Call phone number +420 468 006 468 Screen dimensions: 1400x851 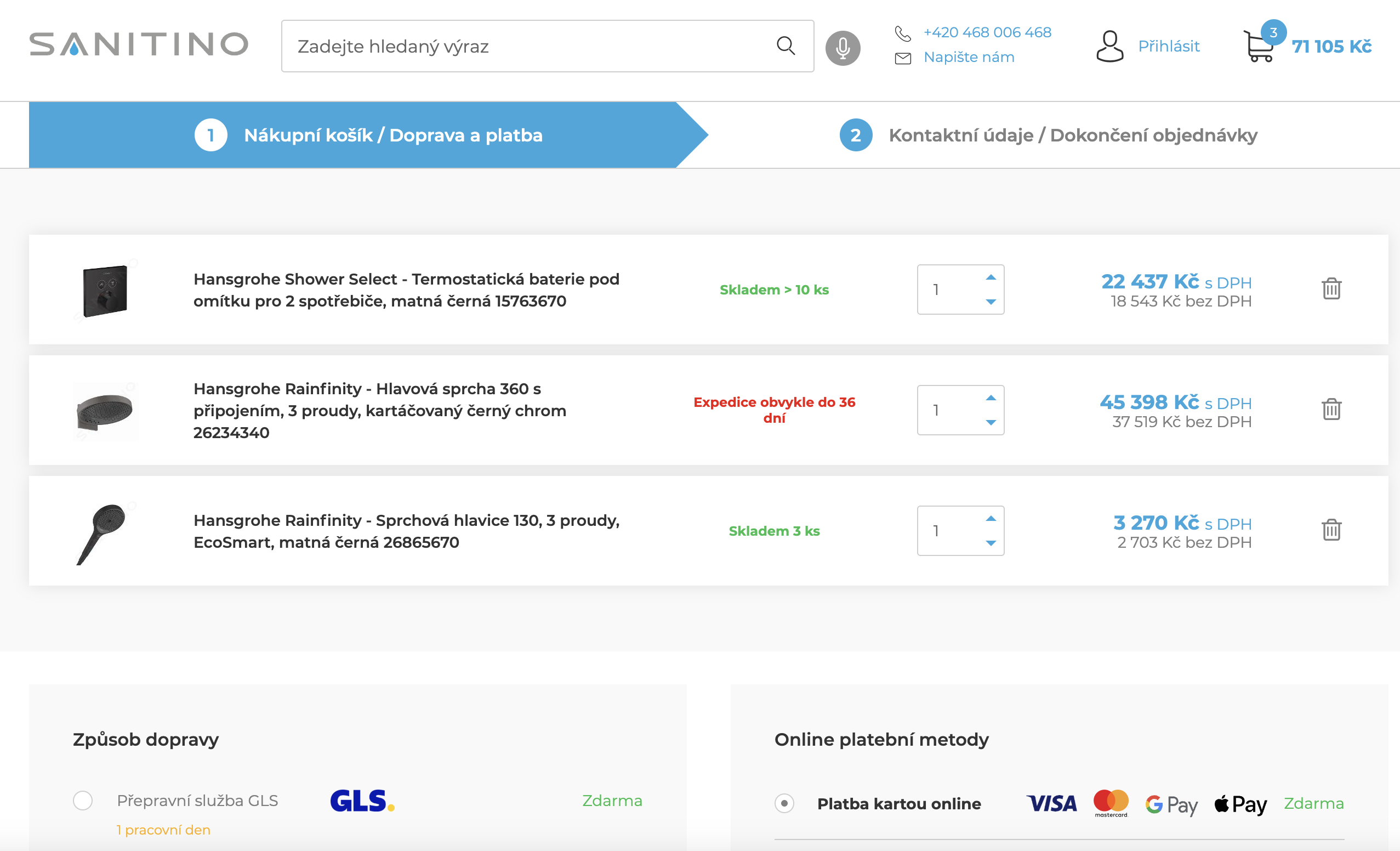(x=987, y=32)
